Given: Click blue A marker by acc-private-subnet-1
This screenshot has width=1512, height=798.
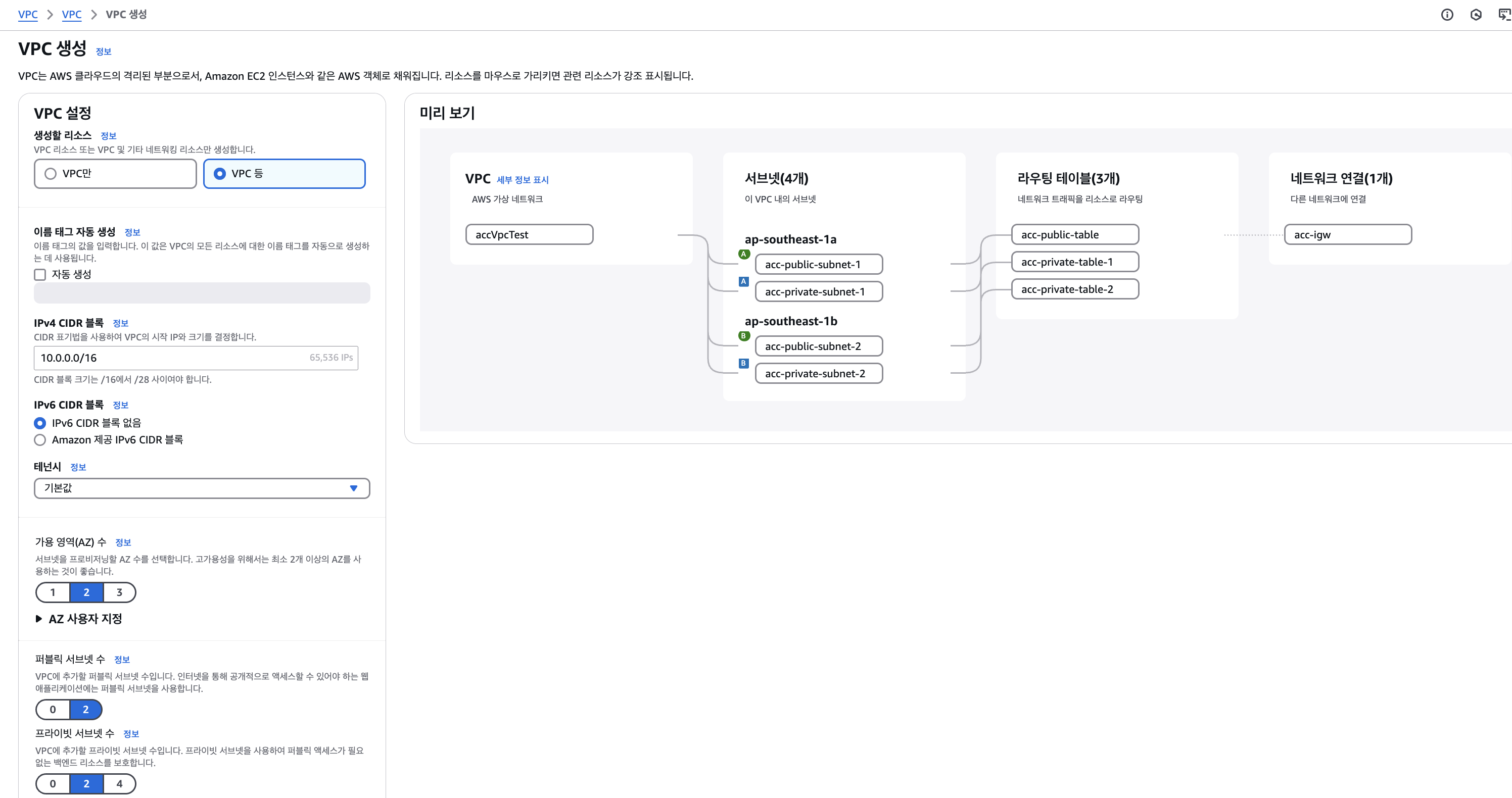Looking at the screenshot, I should point(744,282).
